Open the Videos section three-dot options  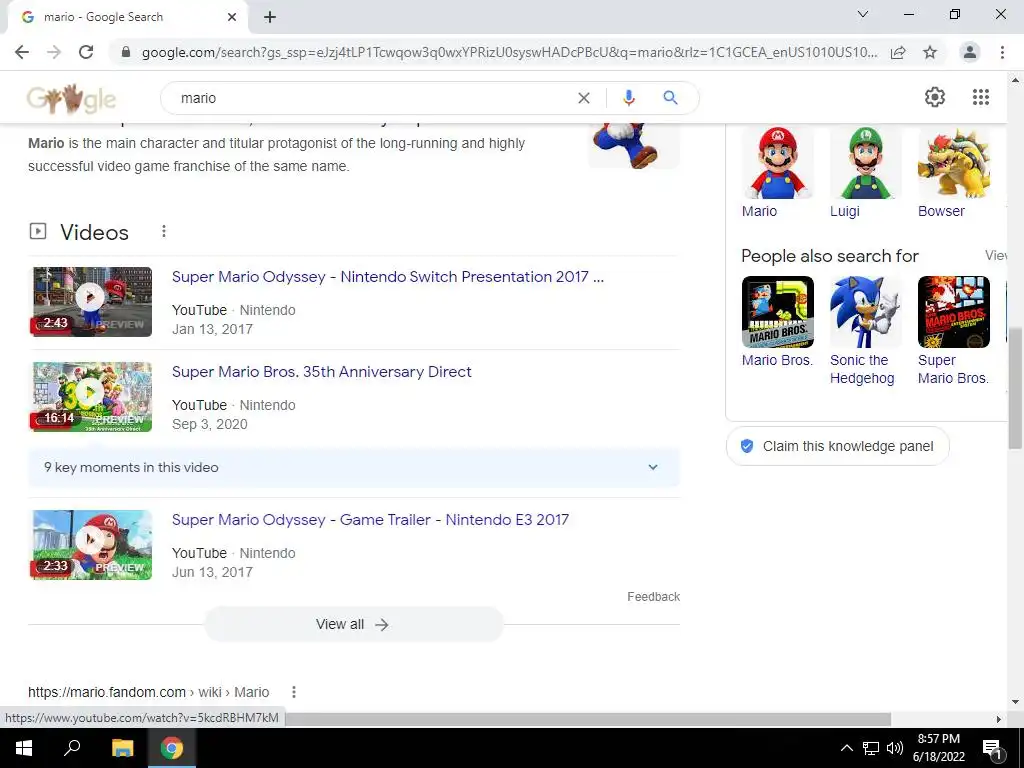point(164,231)
